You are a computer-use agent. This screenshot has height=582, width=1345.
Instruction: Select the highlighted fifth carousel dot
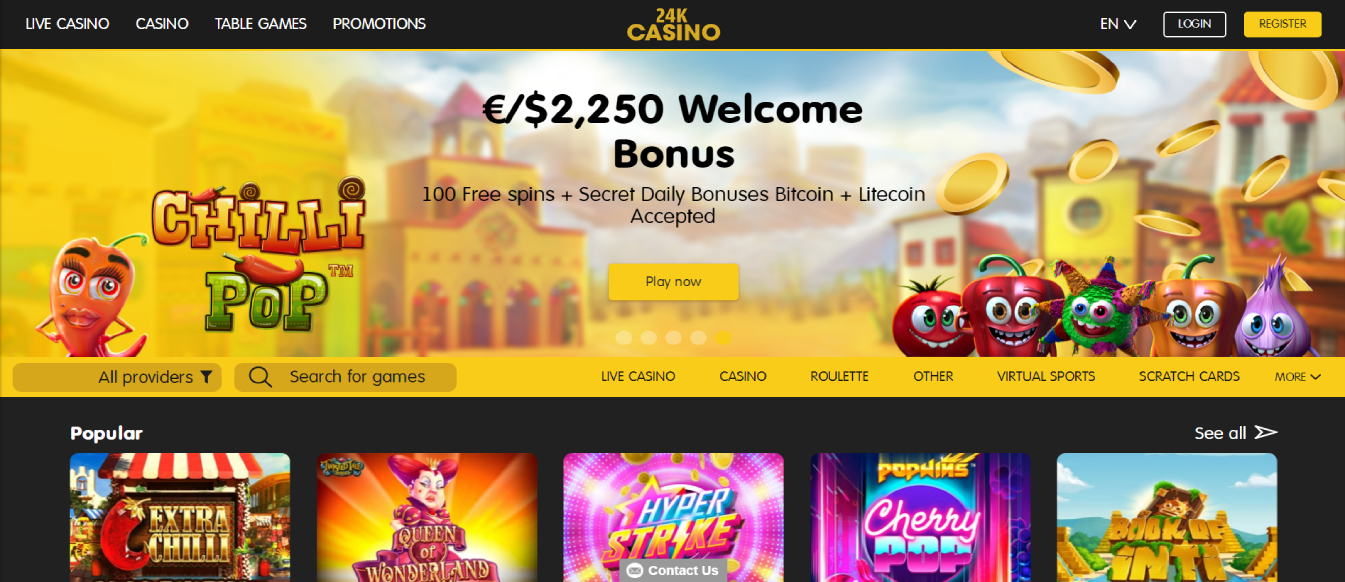724,338
